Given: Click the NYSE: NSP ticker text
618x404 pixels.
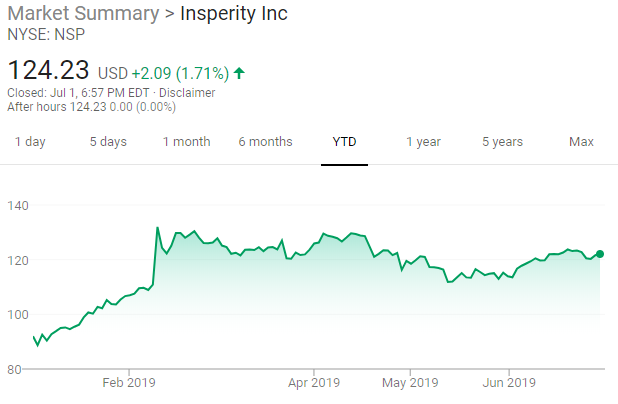Looking at the screenshot, I should 46,36.
